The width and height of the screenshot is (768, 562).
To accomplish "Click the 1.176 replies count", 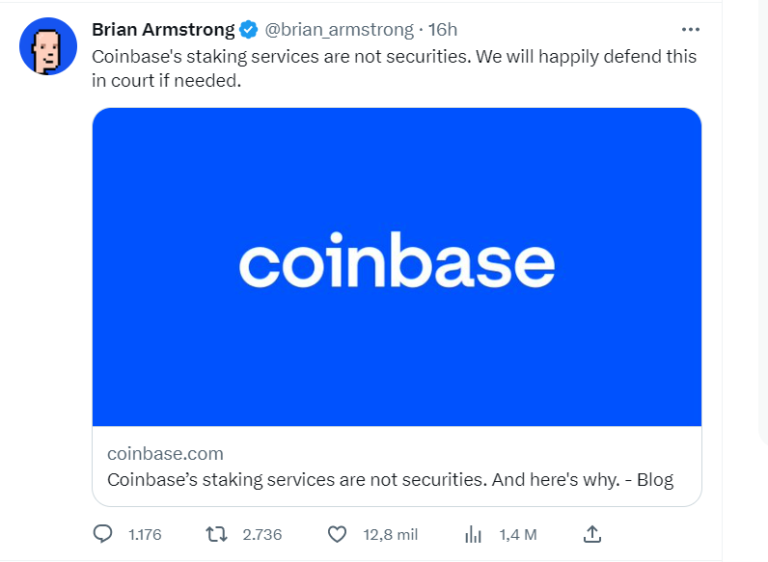I will click(145, 535).
